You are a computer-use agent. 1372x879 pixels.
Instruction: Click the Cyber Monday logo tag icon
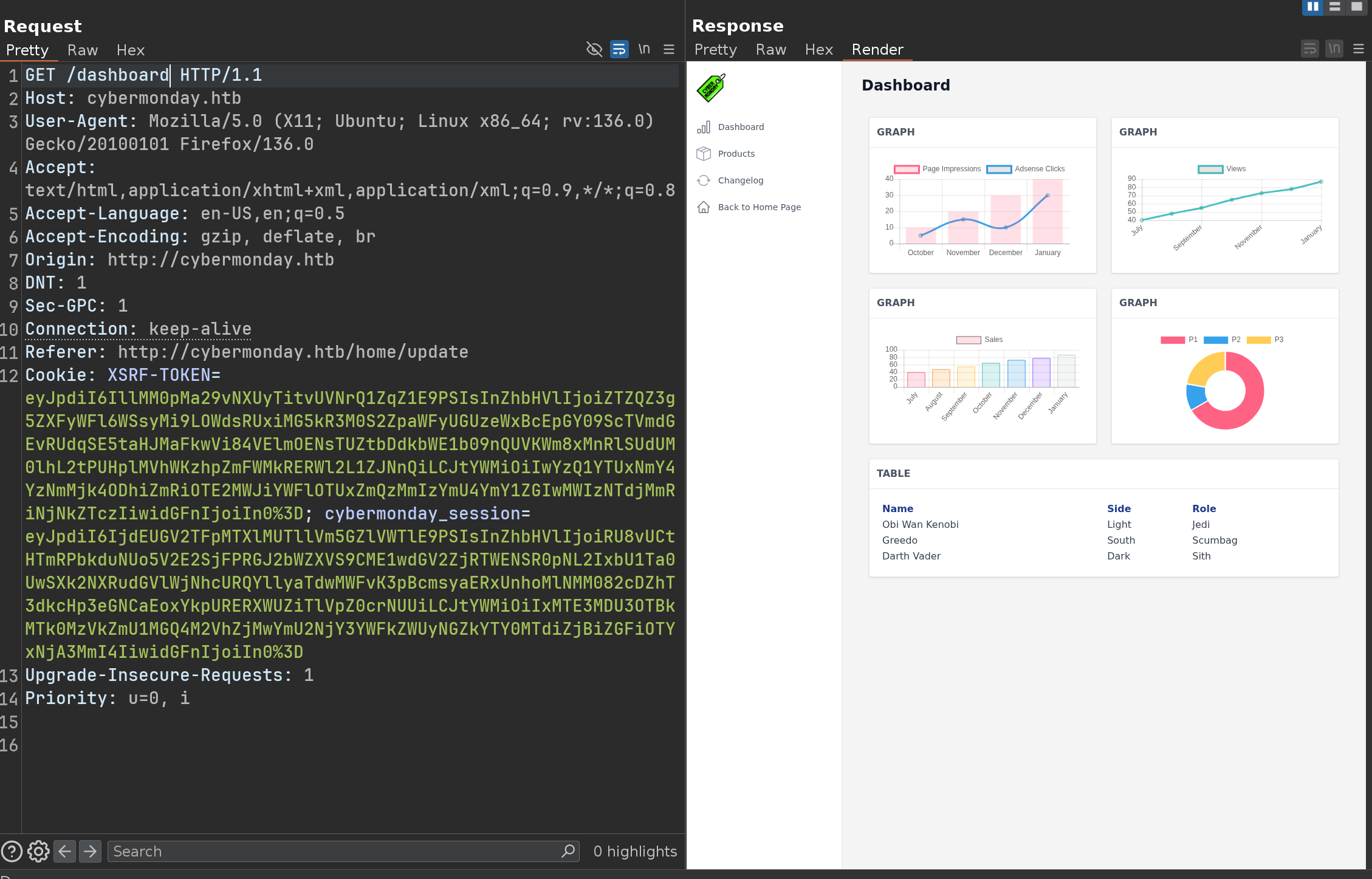(x=711, y=88)
